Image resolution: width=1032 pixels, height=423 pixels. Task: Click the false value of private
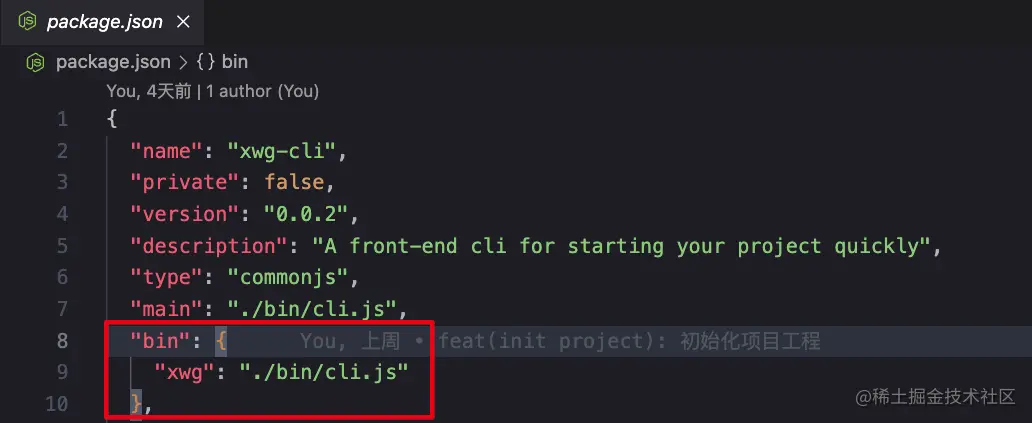(294, 182)
